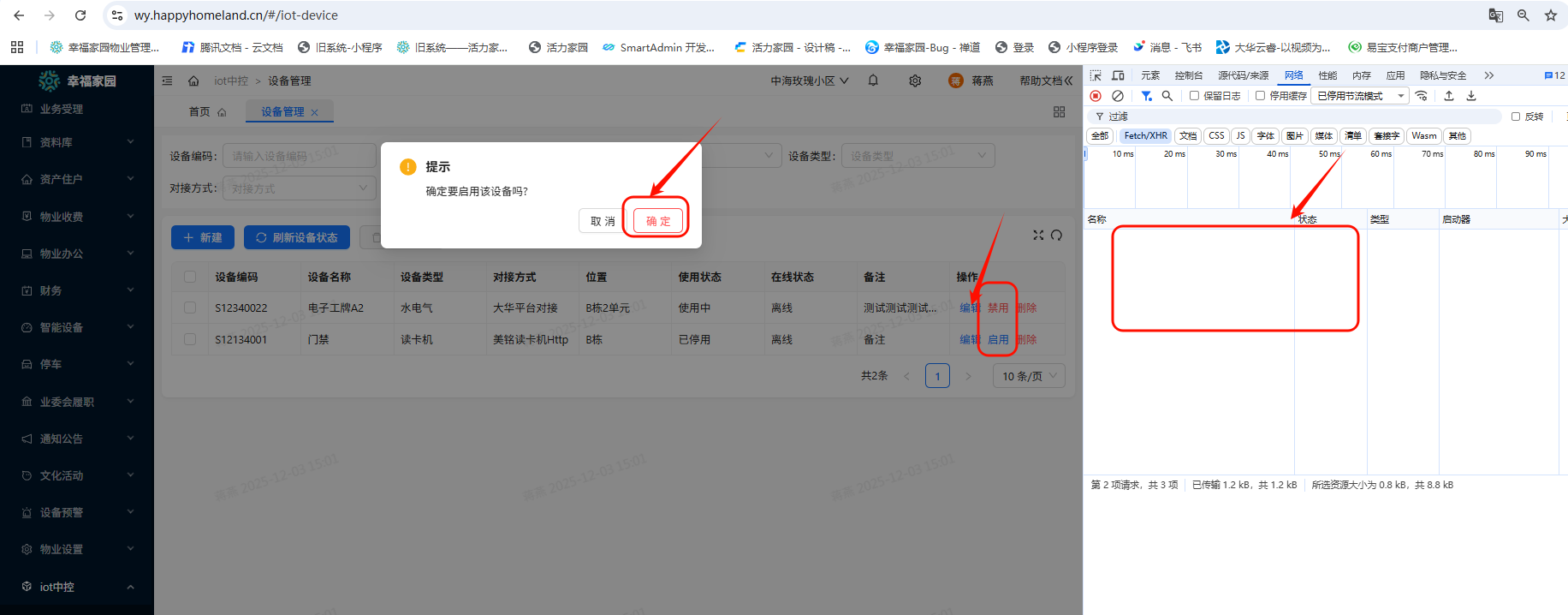1568x615 pixels.
Task: Click fullscreen expand icon above table
Action: coord(1038,235)
